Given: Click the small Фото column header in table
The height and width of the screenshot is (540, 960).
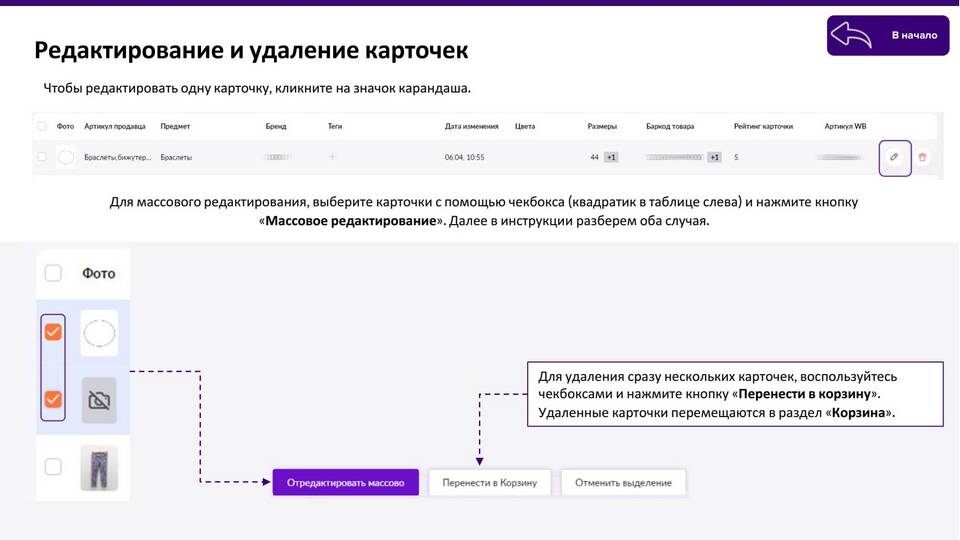Looking at the screenshot, I should (65, 126).
